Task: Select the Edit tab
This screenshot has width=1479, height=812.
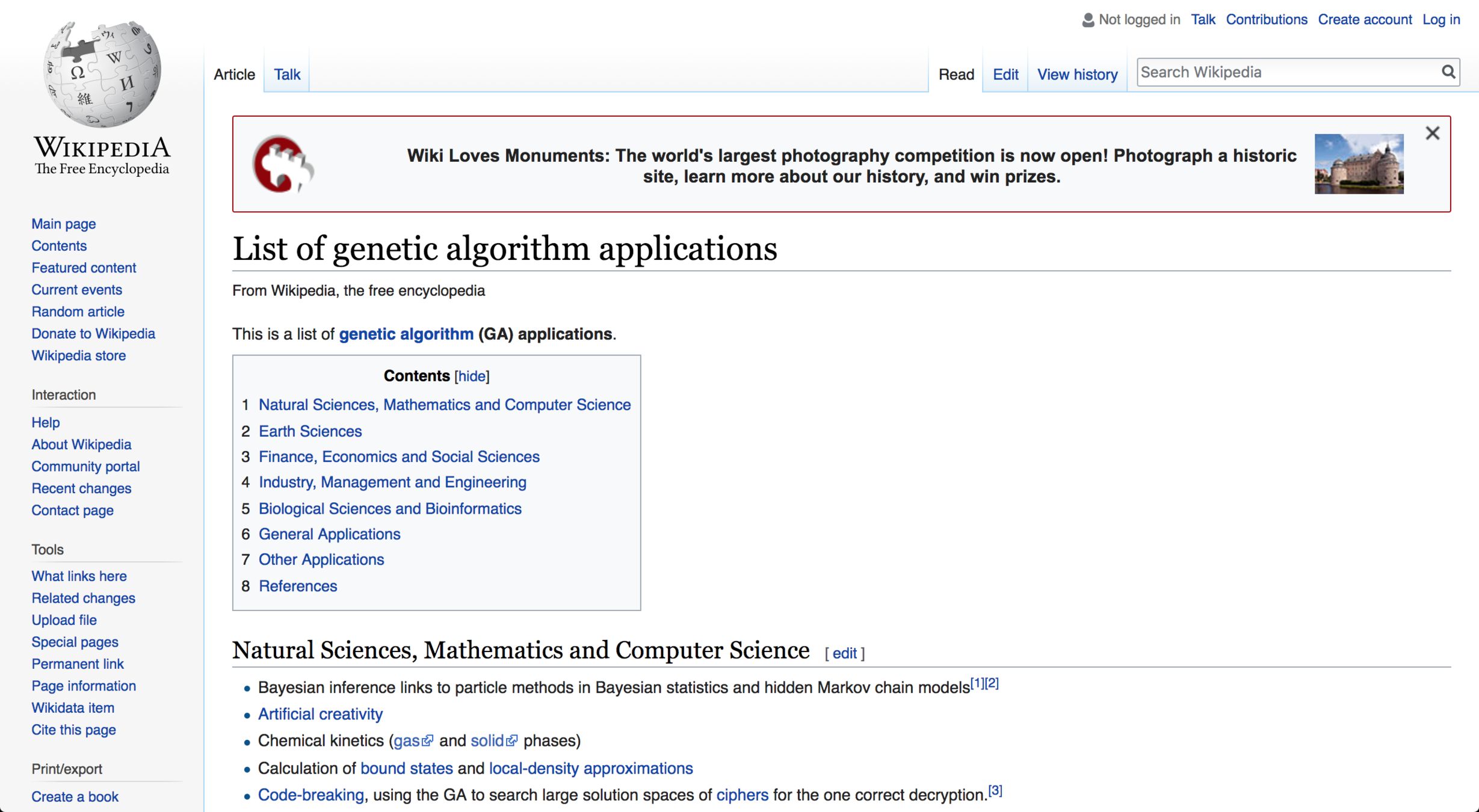Action: pos(1005,75)
